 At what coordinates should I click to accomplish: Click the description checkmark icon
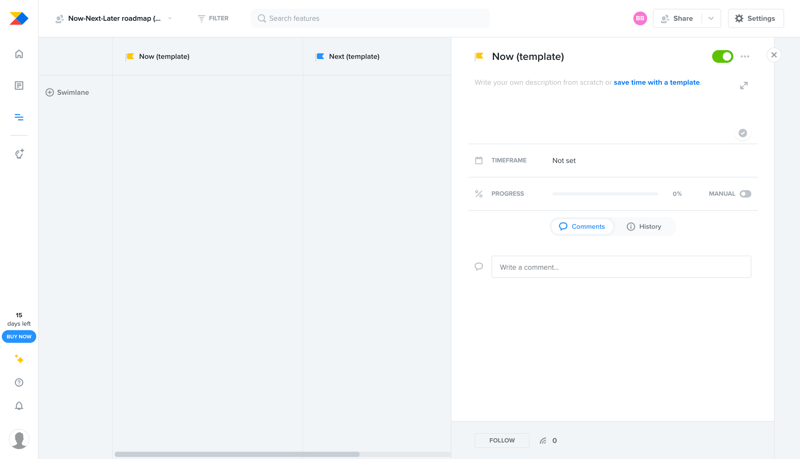tap(743, 133)
